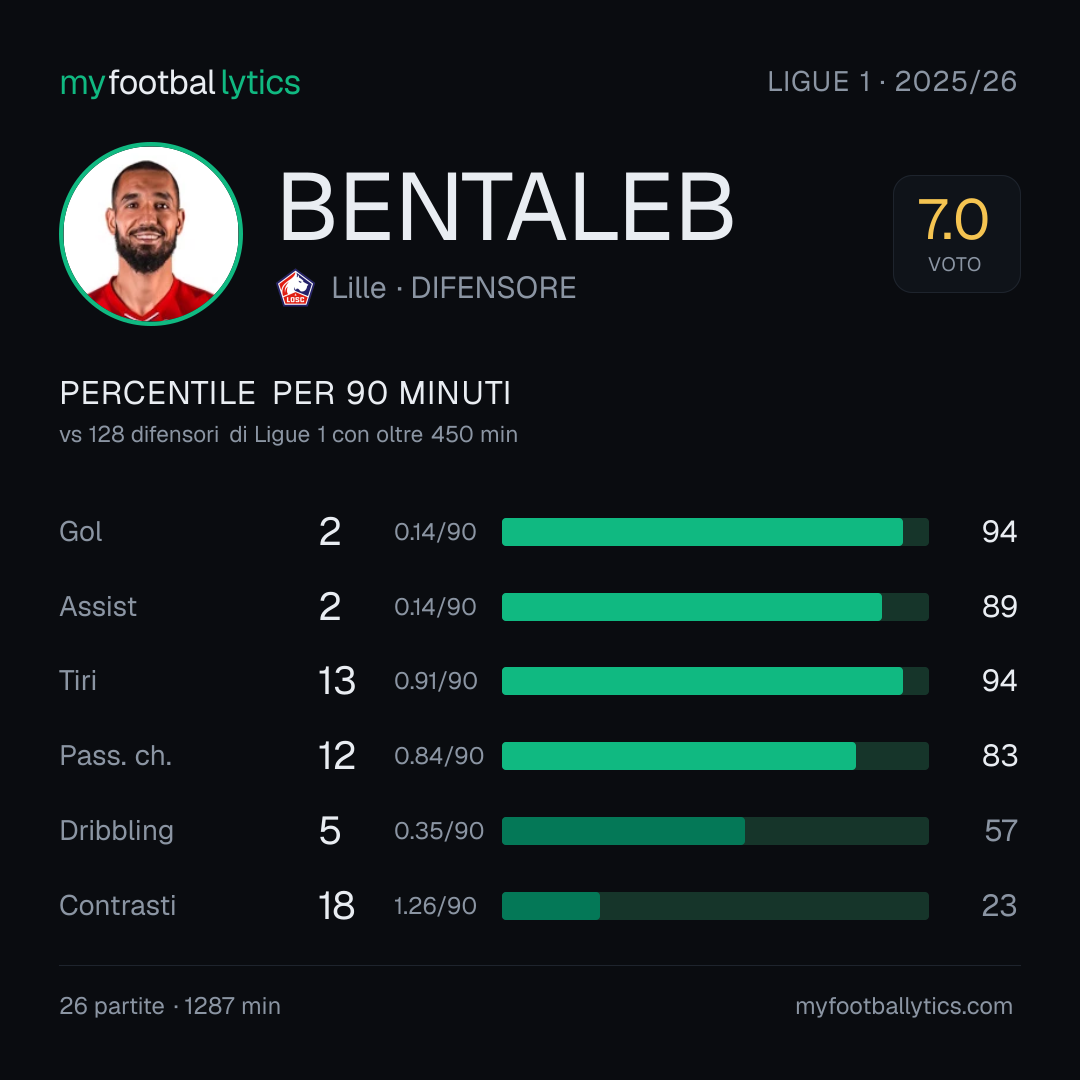Click the Contrasti percentile value 23

(x=999, y=906)
